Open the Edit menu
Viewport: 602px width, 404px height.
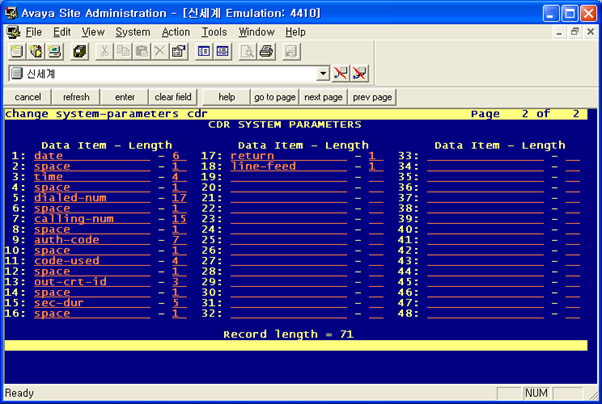coord(61,32)
